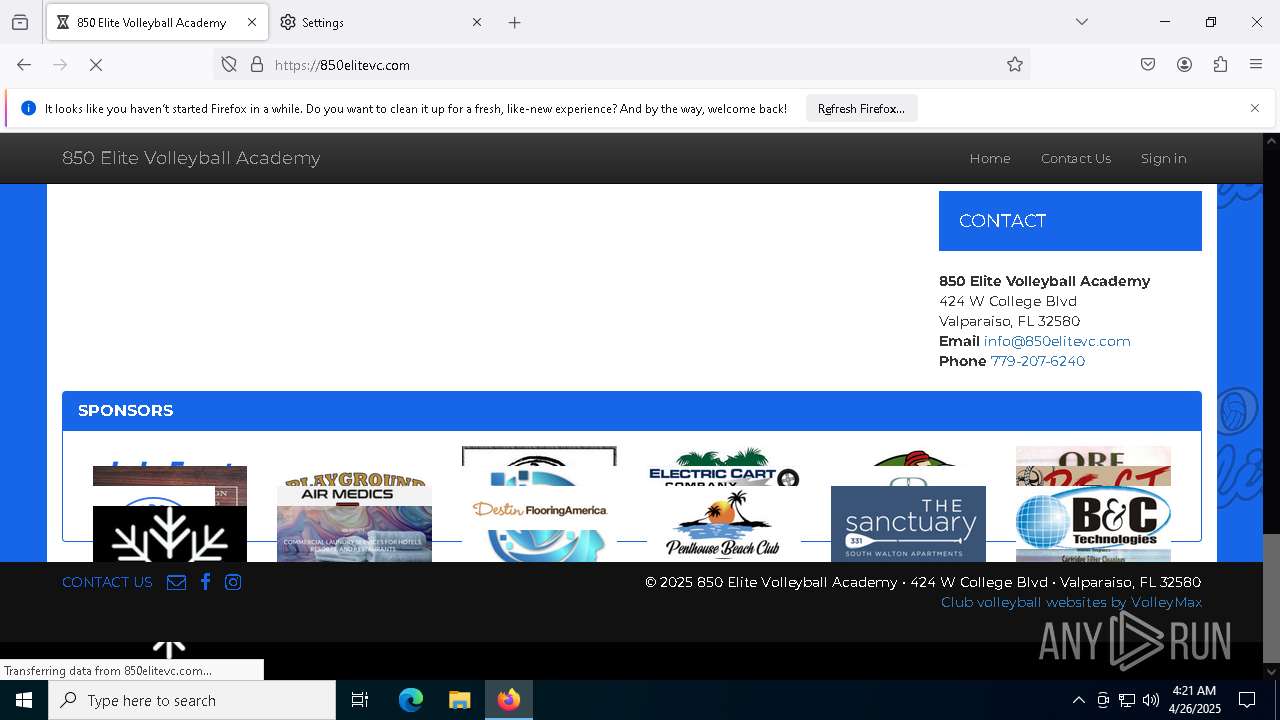Click the footer CONTACT US link

107,582
